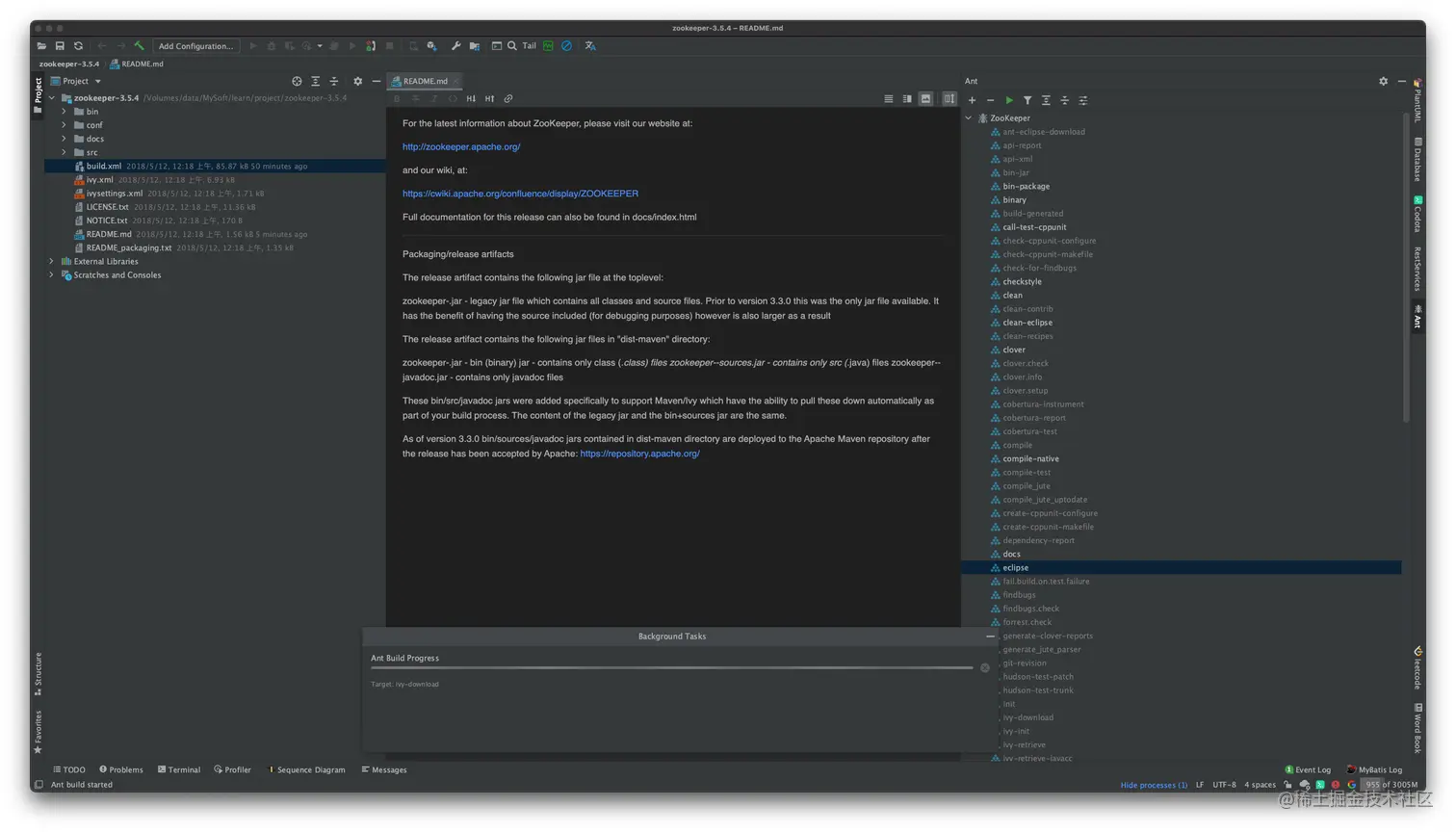This screenshot has width=1456, height=832.
Task: Hide the Project panel with the minus icon
Action: pyautogui.click(x=377, y=82)
